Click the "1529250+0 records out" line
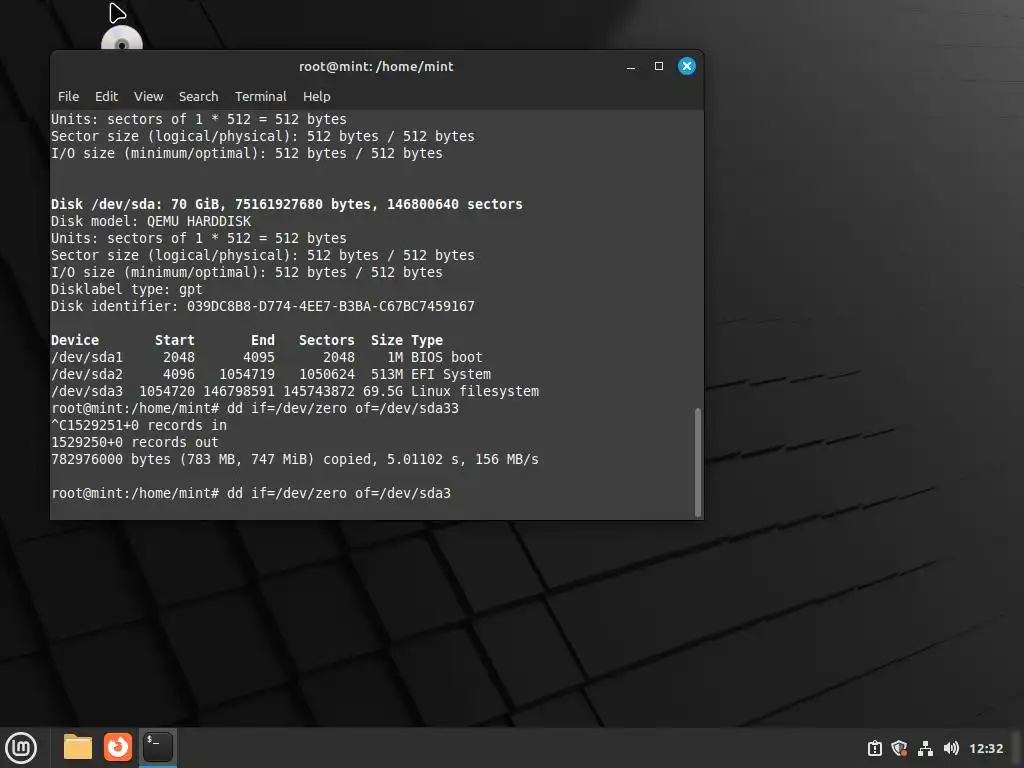The image size is (1024, 768). pyautogui.click(x=135, y=442)
